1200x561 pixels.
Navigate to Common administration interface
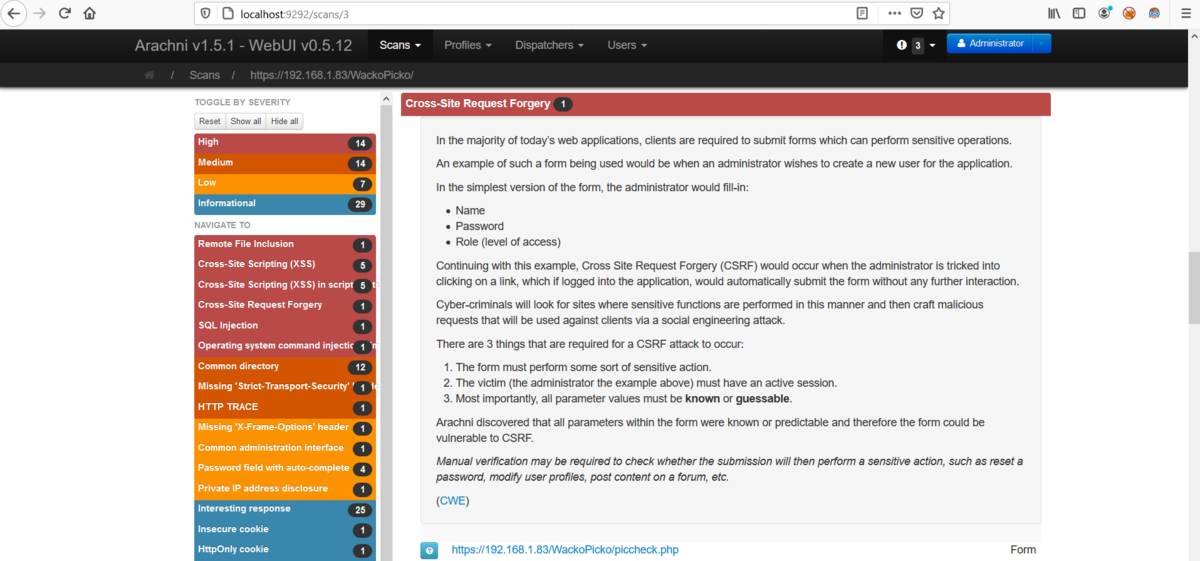click(285, 448)
